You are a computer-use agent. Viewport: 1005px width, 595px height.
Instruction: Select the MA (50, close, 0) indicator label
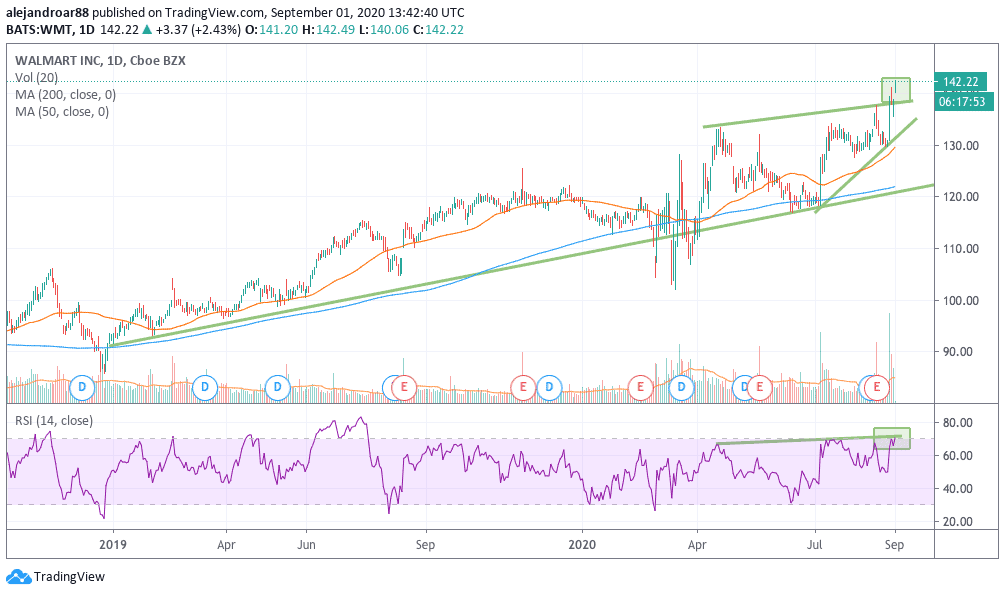(62, 112)
